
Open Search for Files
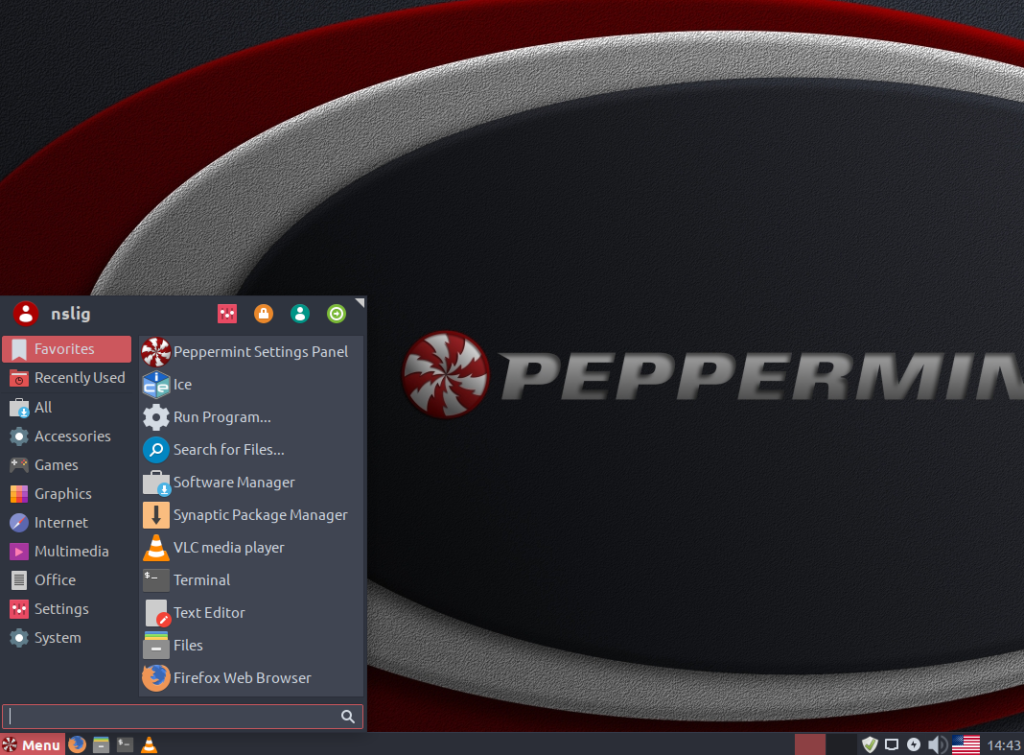point(251,450)
